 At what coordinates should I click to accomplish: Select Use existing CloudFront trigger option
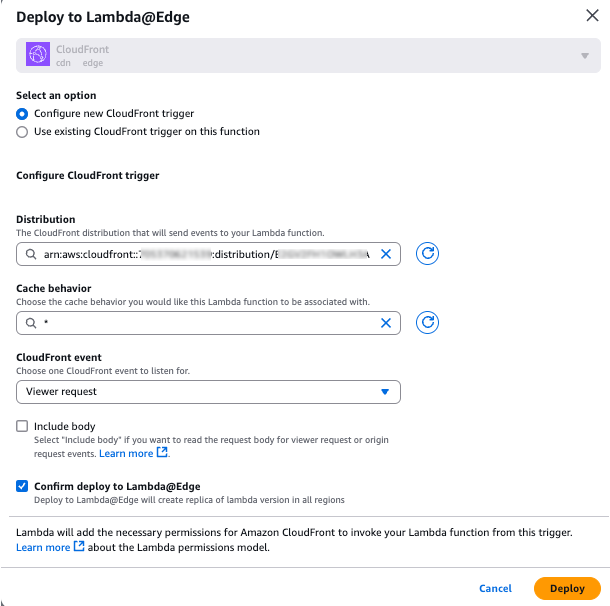point(23,131)
